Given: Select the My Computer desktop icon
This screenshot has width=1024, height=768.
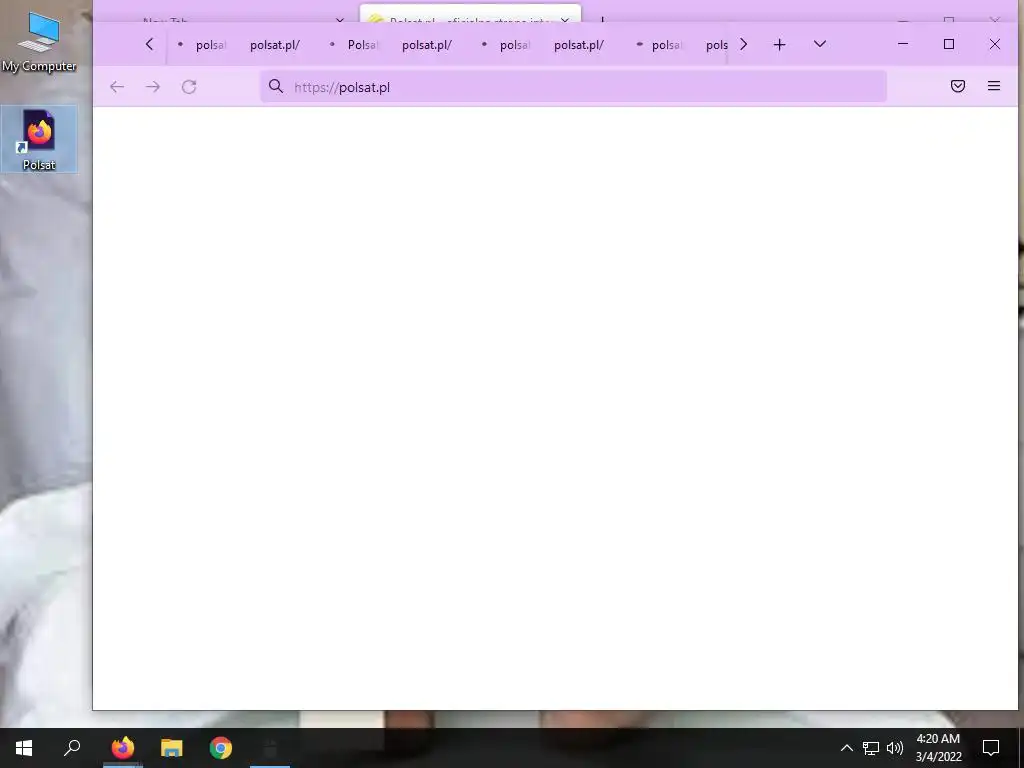Looking at the screenshot, I should click(39, 40).
